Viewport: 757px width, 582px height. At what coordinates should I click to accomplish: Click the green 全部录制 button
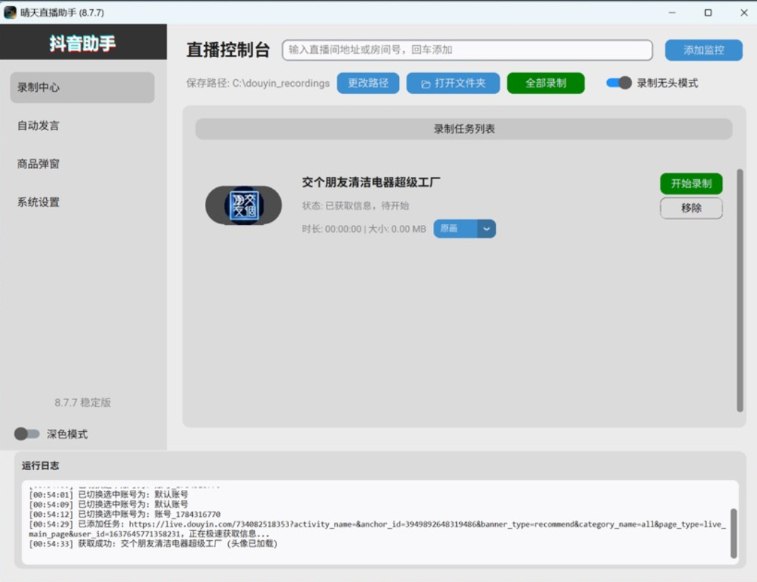(x=546, y=83)
